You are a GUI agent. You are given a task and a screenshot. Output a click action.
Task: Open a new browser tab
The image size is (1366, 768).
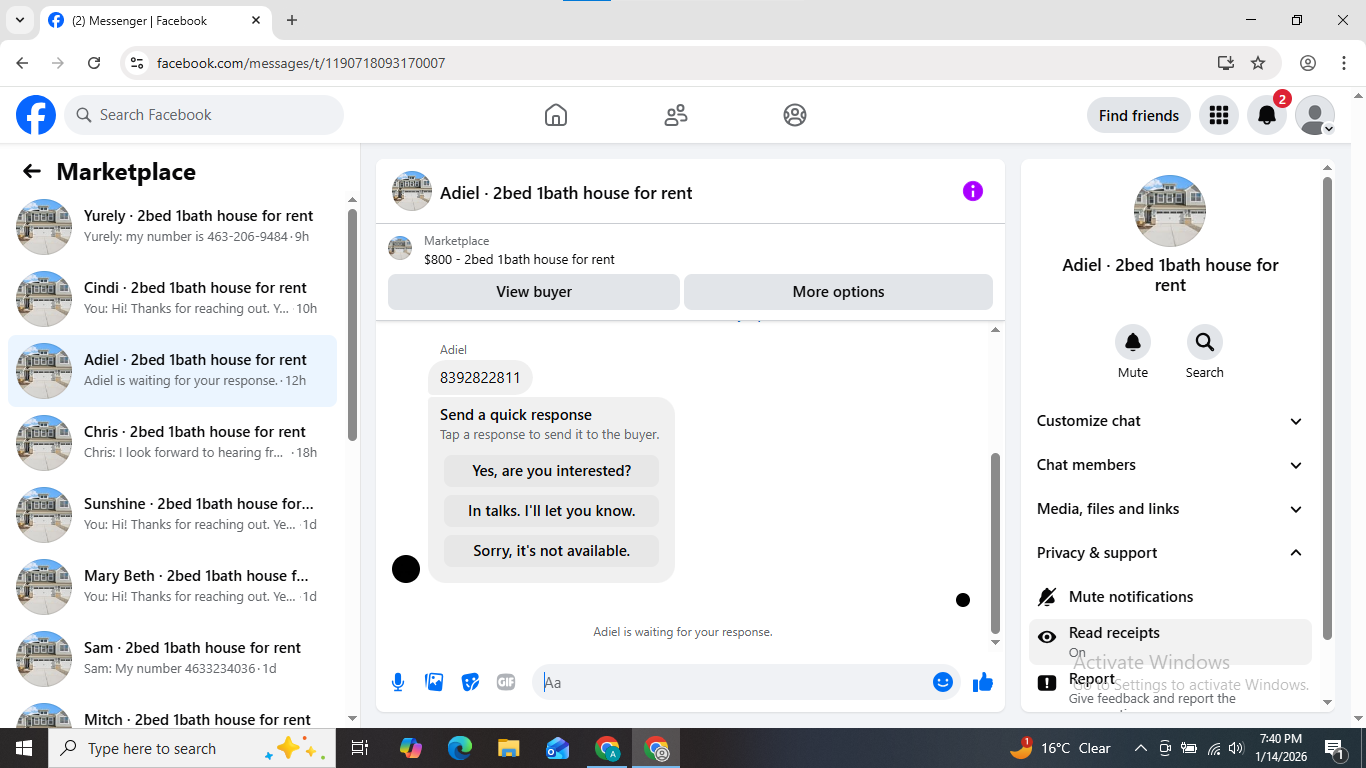tap(292, 20)
